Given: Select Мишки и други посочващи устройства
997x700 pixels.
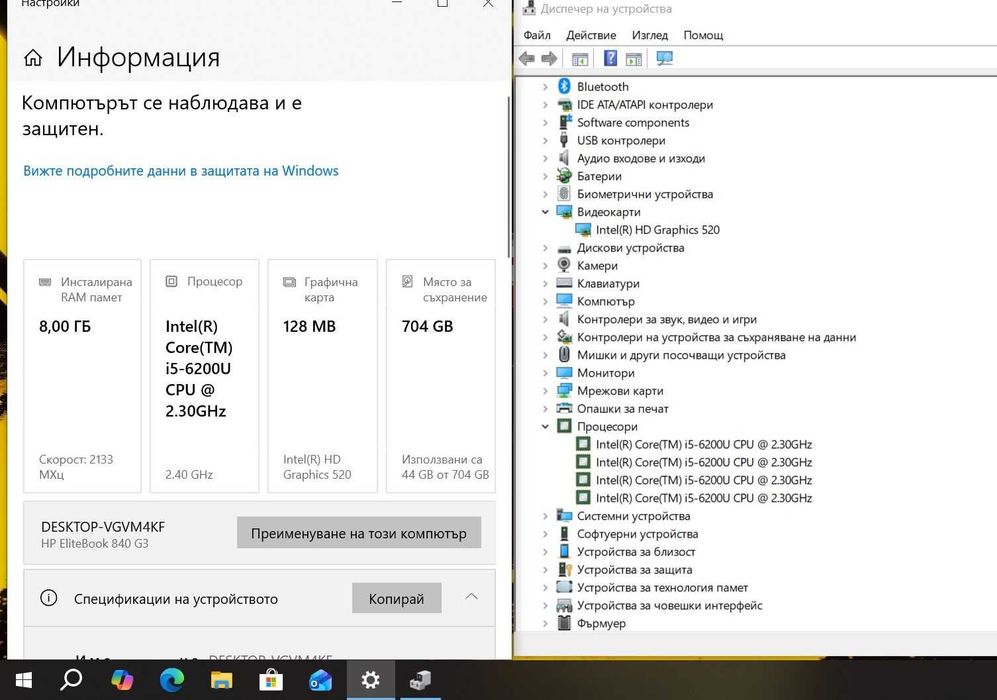Looking at the screenshot, I should (681, 355).
